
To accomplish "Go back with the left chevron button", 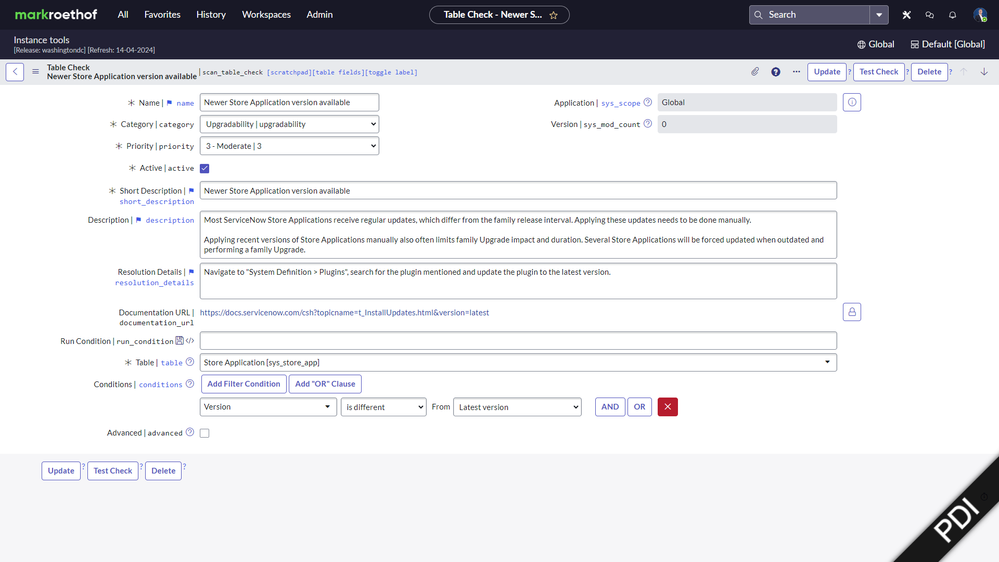I will click(x=15, y=72).
